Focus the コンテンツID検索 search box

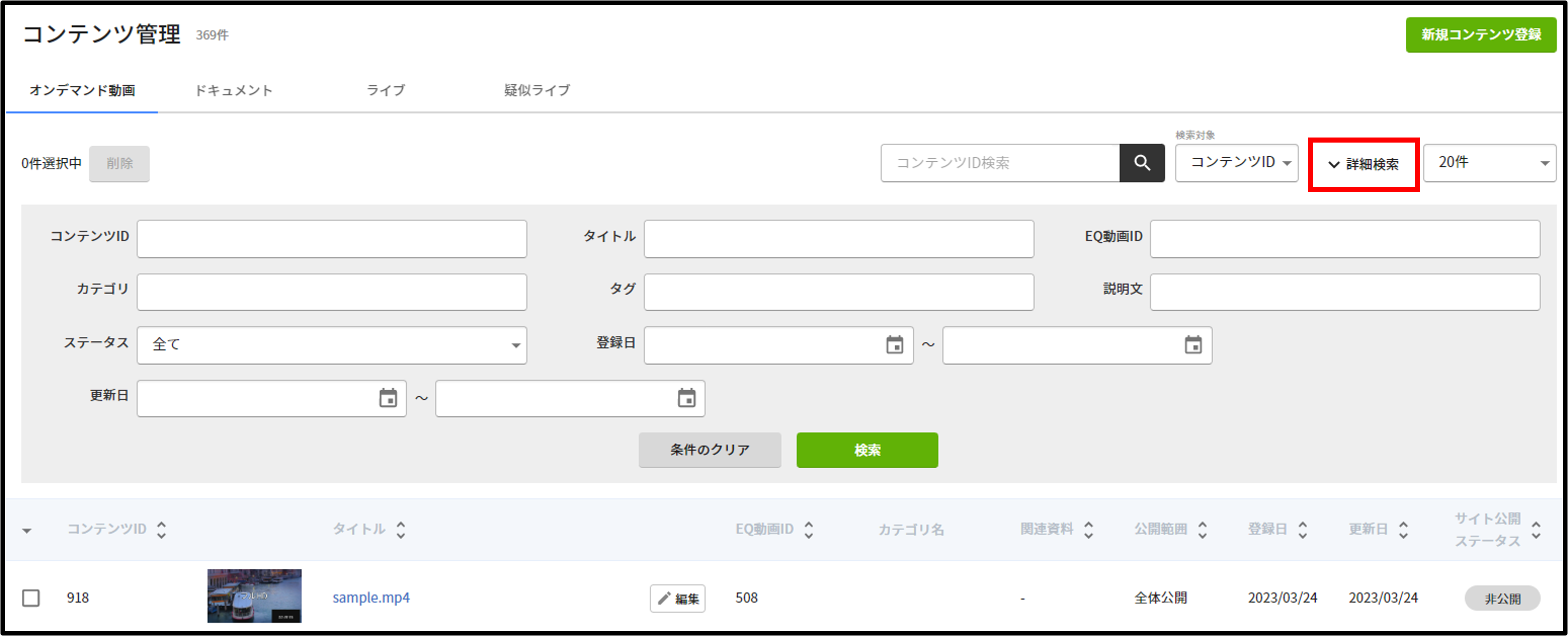pyautogui.click(x=1000, y=162)
